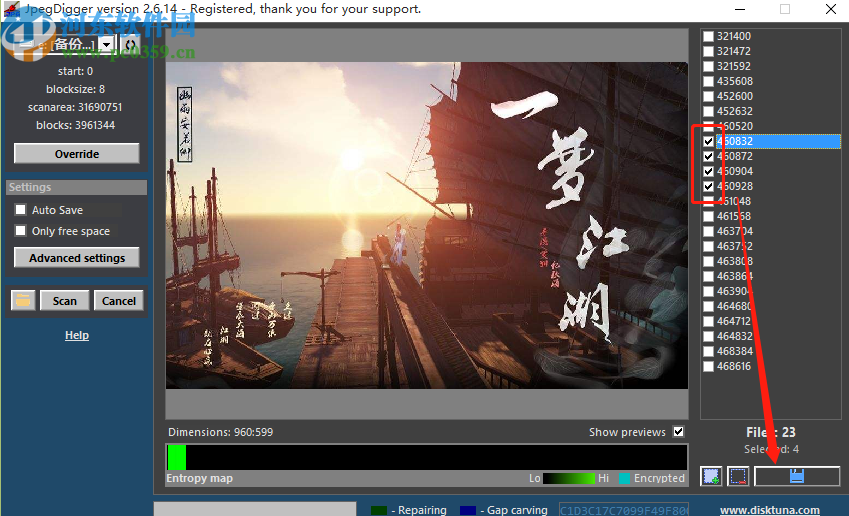Click the select-all files icon

[711, 476]
